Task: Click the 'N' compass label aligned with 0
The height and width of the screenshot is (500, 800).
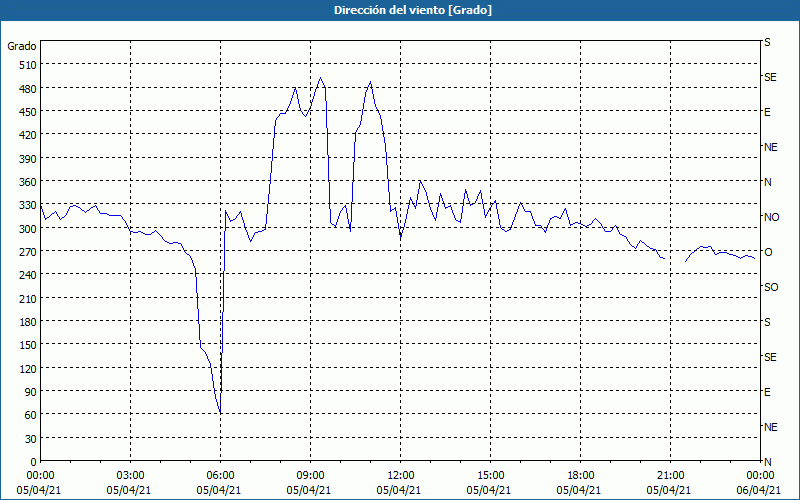Action: [x=768, y=462]
